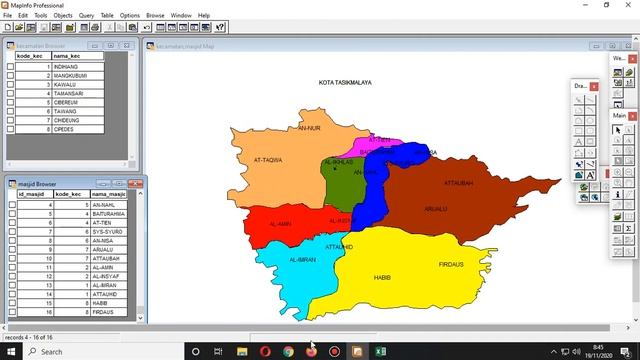
Task: Click the main window horizontal scroll-right arrow
Action: (628, 328)
